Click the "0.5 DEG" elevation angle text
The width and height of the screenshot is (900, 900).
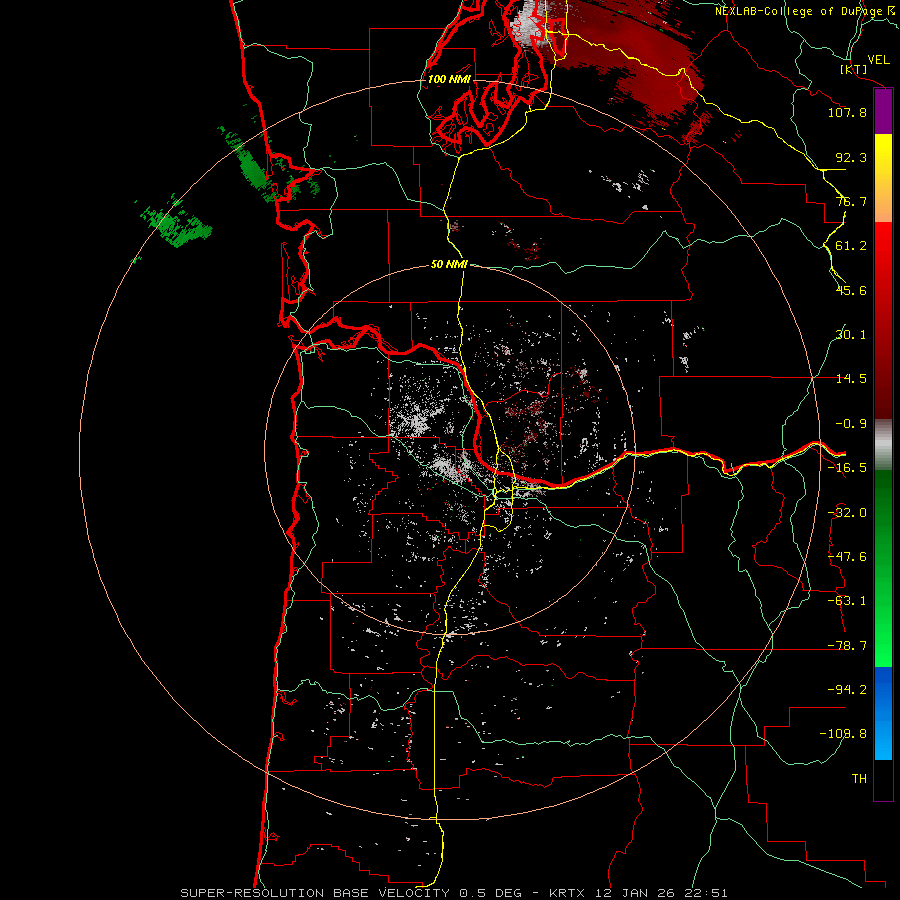pos(491,893)
